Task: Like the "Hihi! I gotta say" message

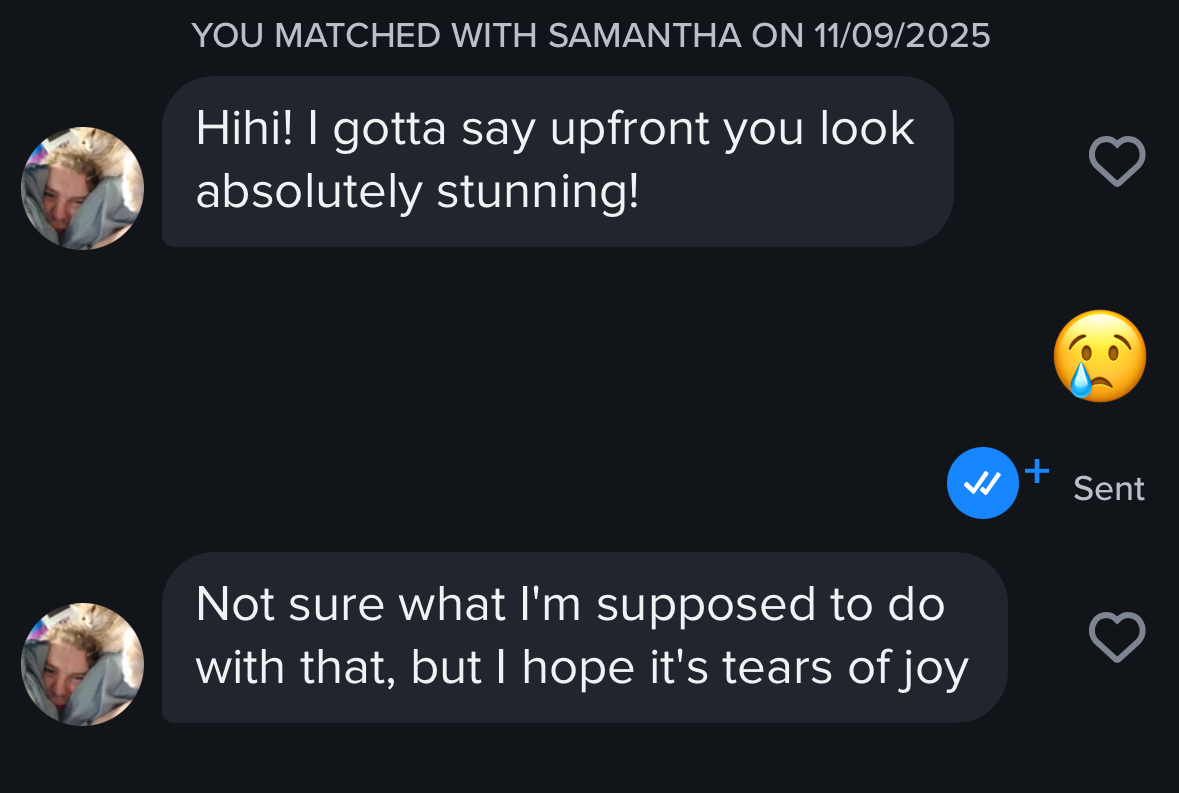Action: (1117, 161)
